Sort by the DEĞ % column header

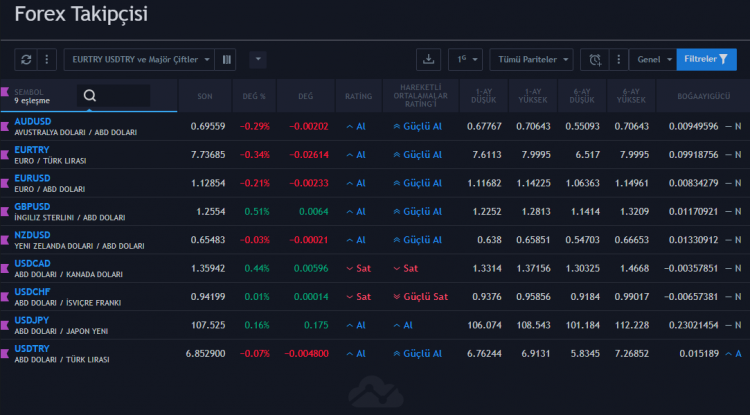coord(254,96)
